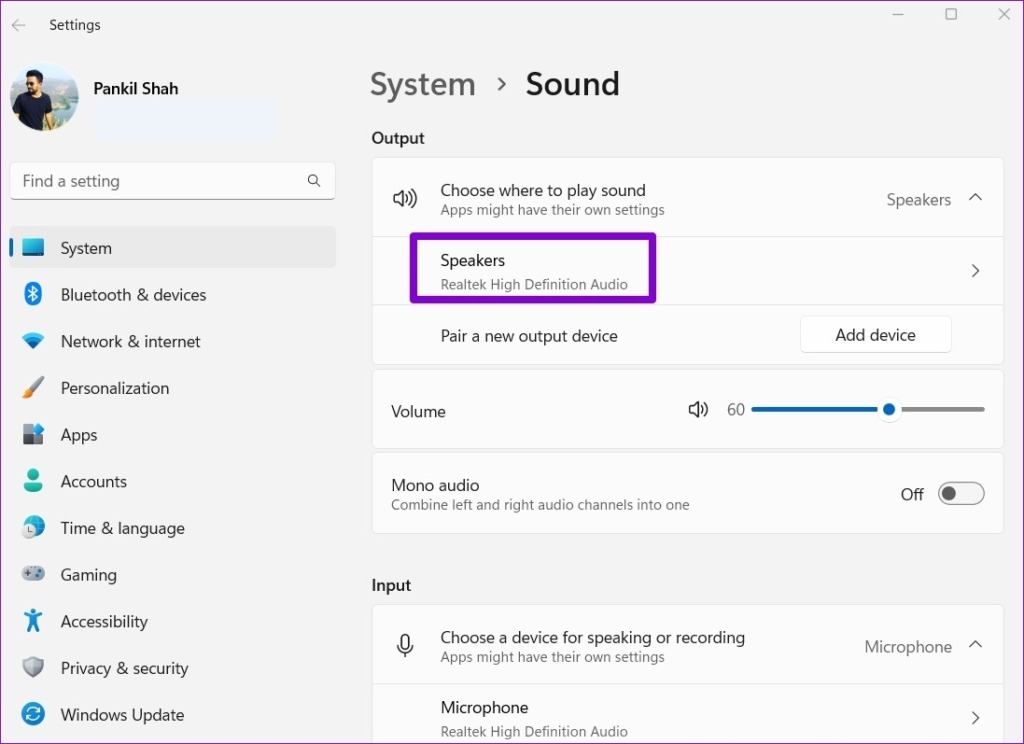Open the Apps settings icon
Screen dimensions: 1024x744
coord(30,434)
